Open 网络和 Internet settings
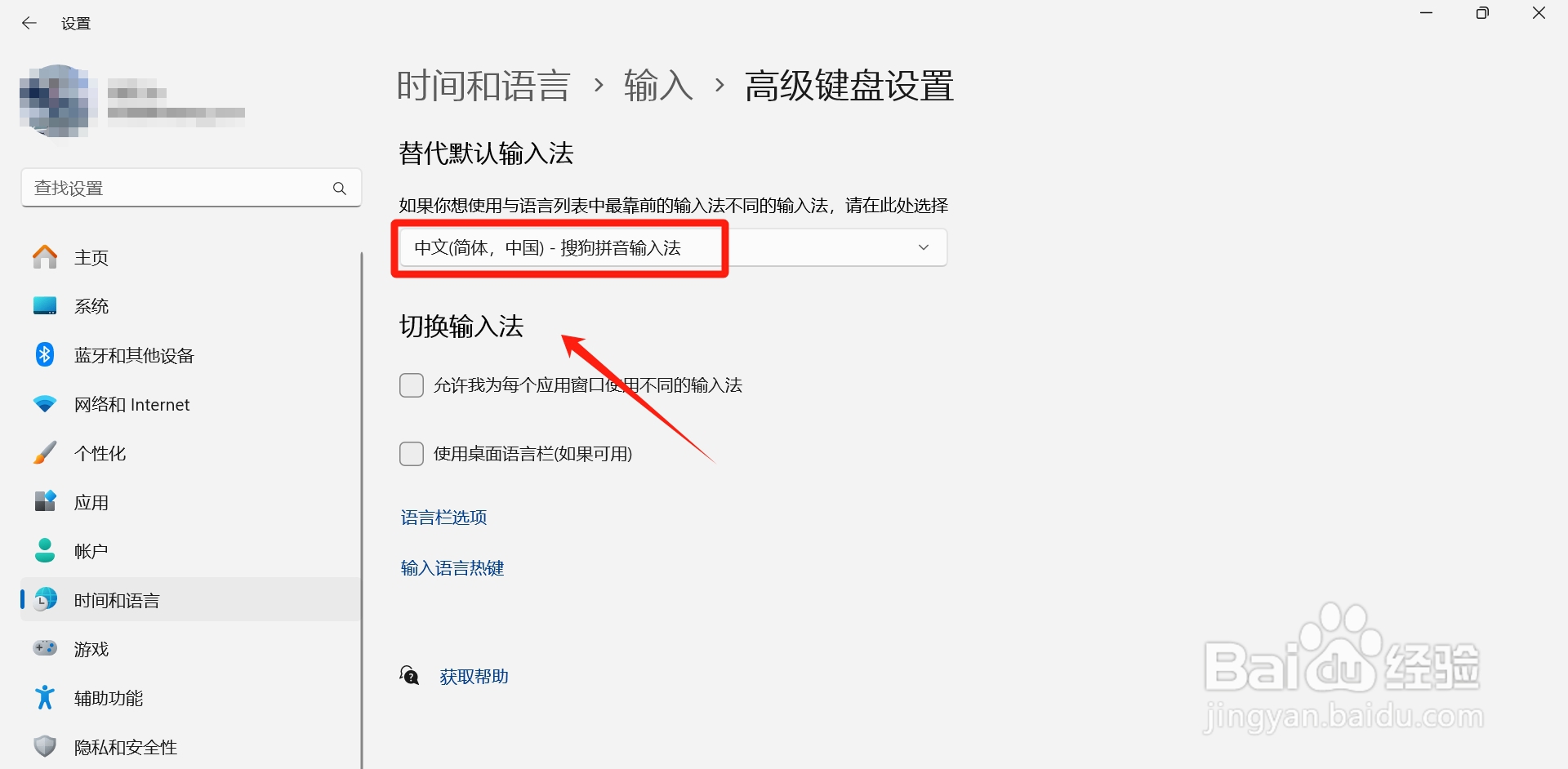Screen dimensions: 1568x769 tap(131, 403)
